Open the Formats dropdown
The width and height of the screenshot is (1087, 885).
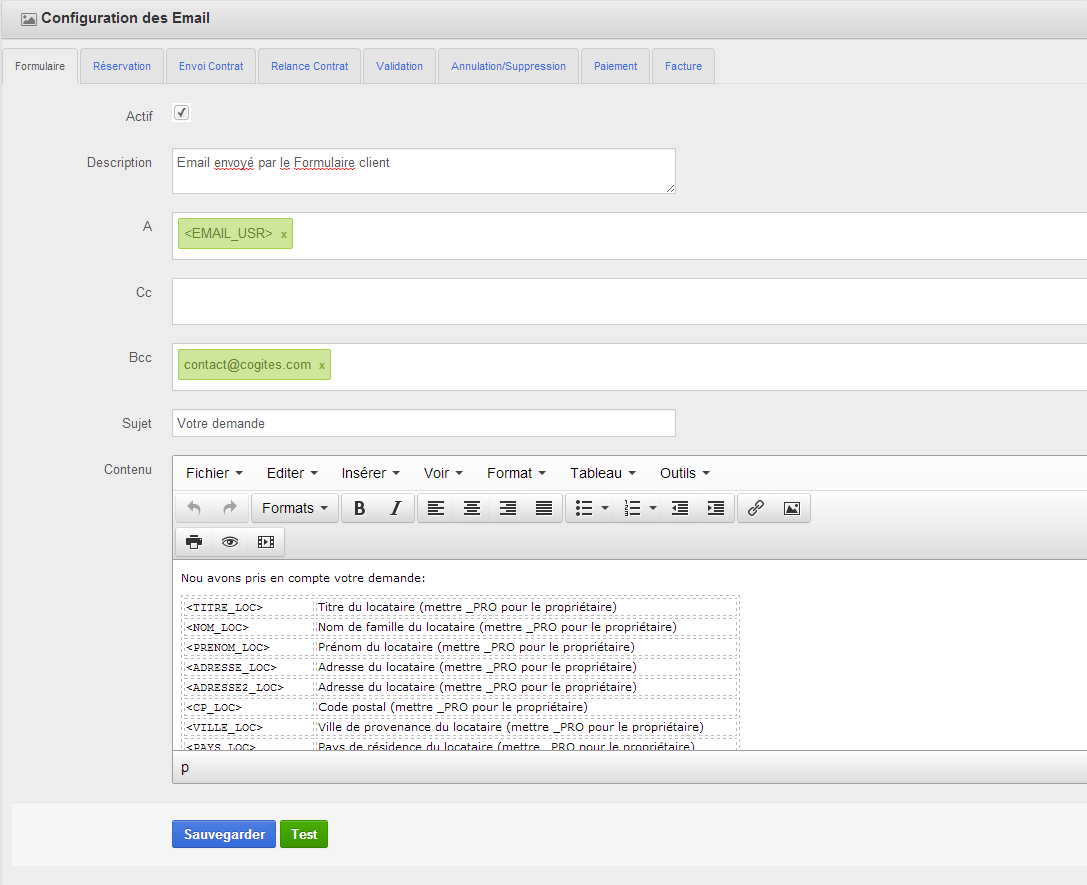pyautogui.click(x=295, y=508)
